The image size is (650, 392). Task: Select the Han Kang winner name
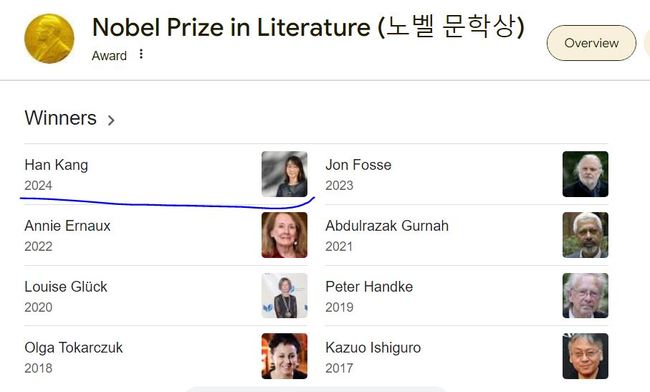tap(56, 165)
